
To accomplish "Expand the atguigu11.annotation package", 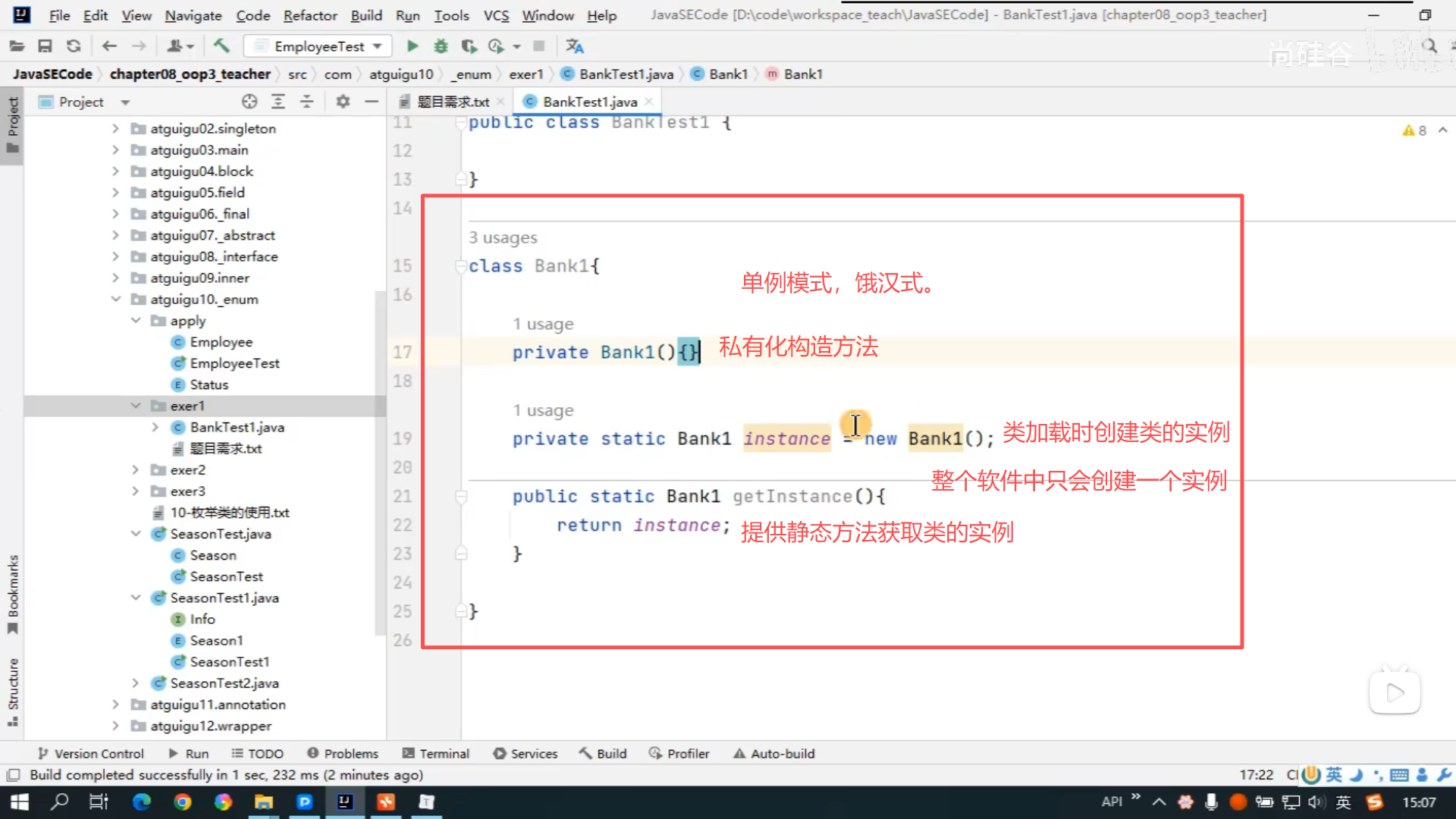I will [x=115, y=704].
